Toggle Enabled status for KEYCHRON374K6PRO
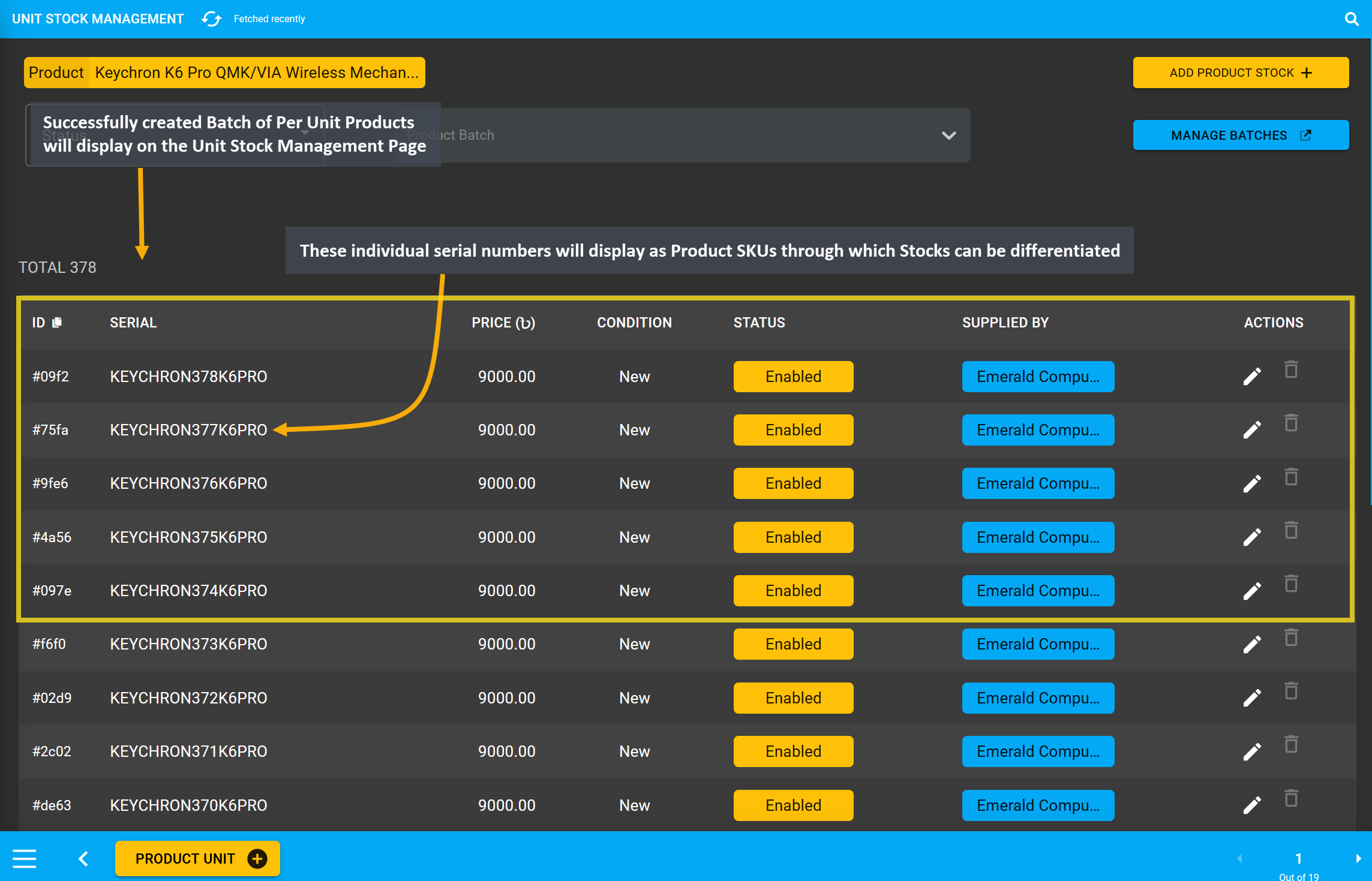1372x881 pixels. (x=793, y=591)
